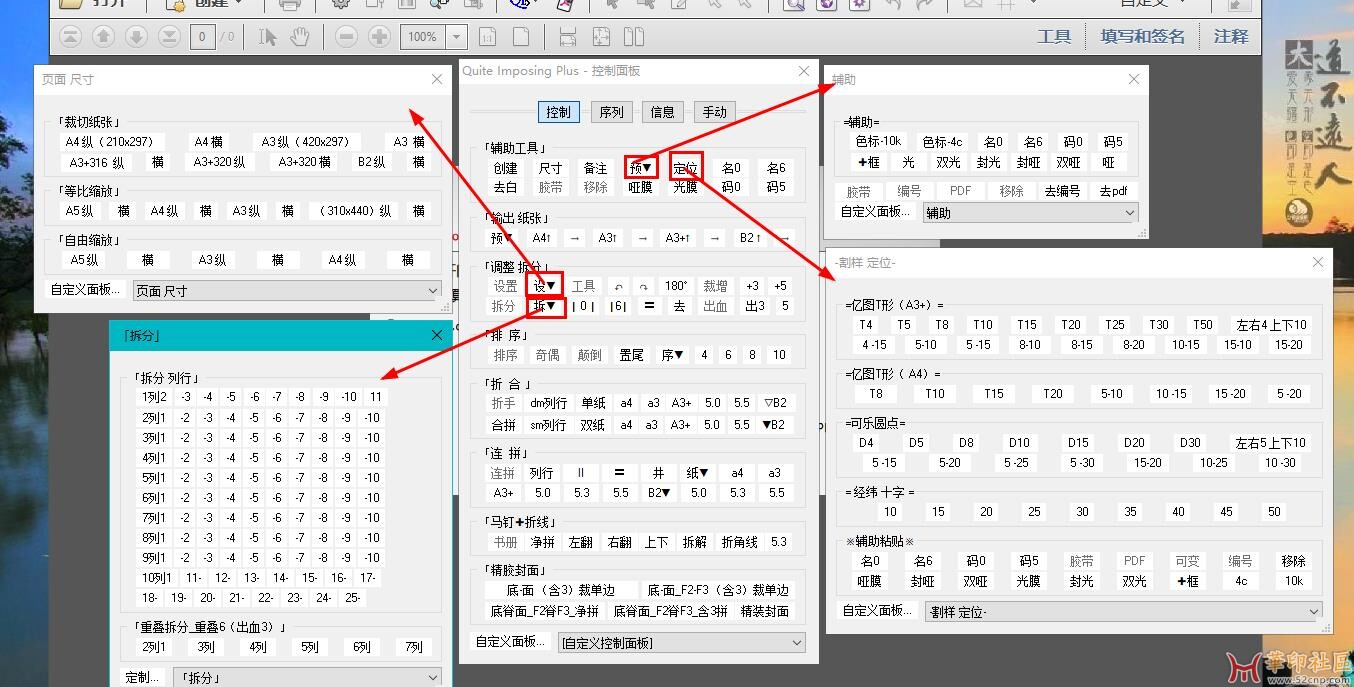
Task: Click 精装封面 button in 精胶封面
Action: tap(765, 611)
